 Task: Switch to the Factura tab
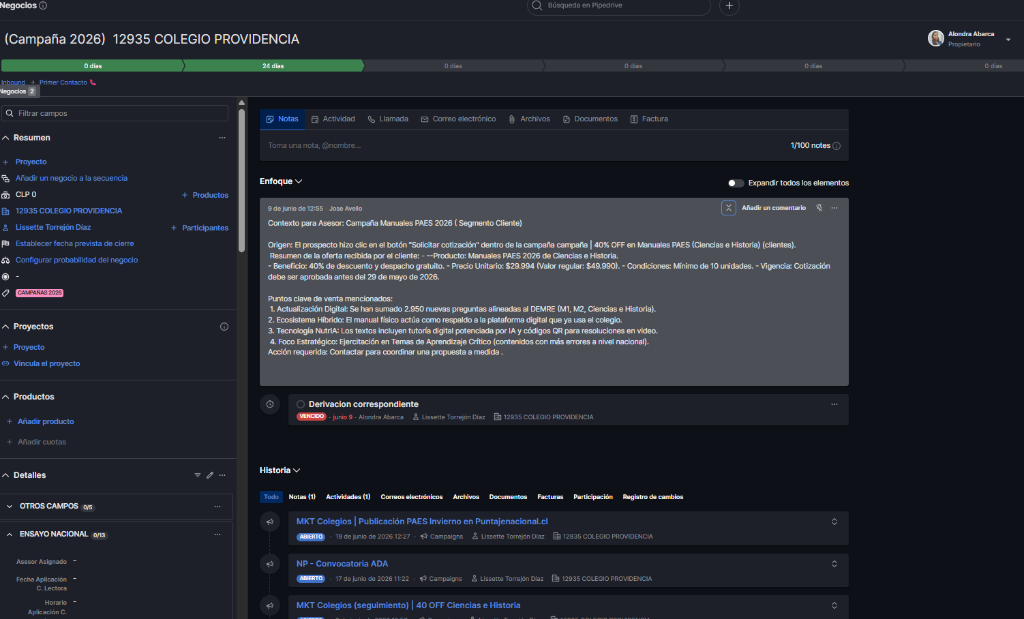649,119
